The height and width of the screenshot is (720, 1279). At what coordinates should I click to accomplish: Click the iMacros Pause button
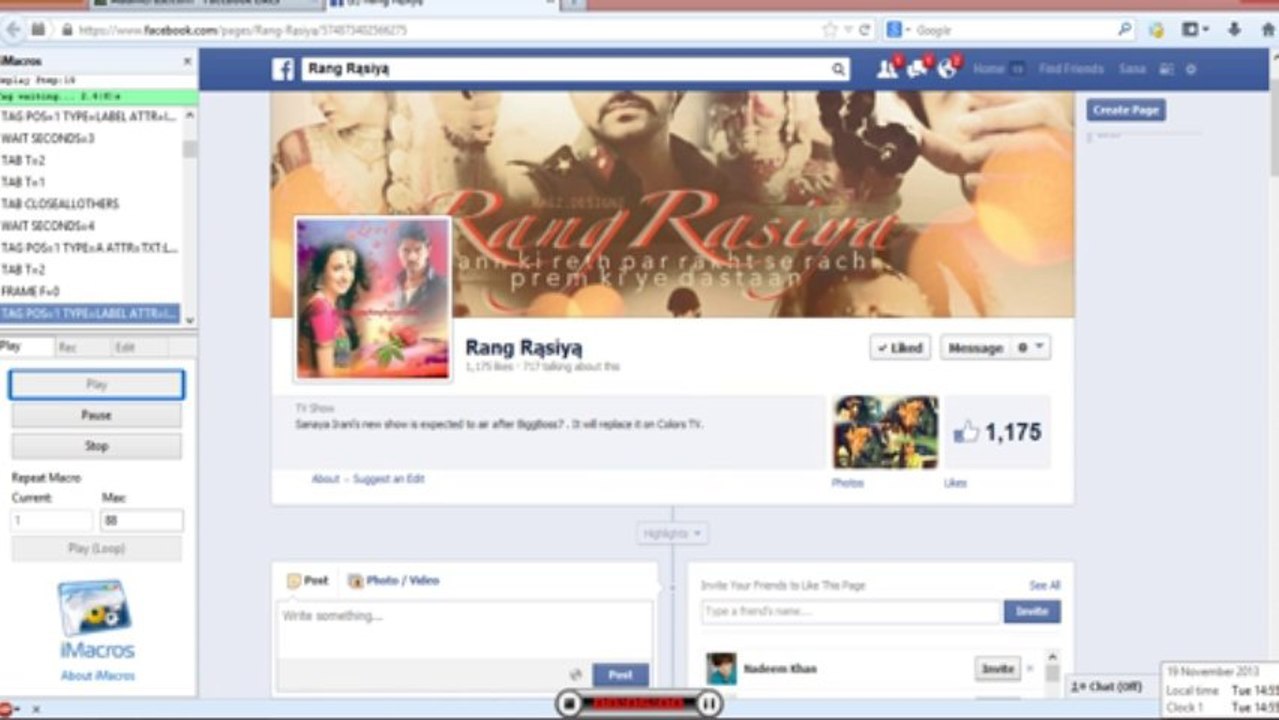click(96, 415)
